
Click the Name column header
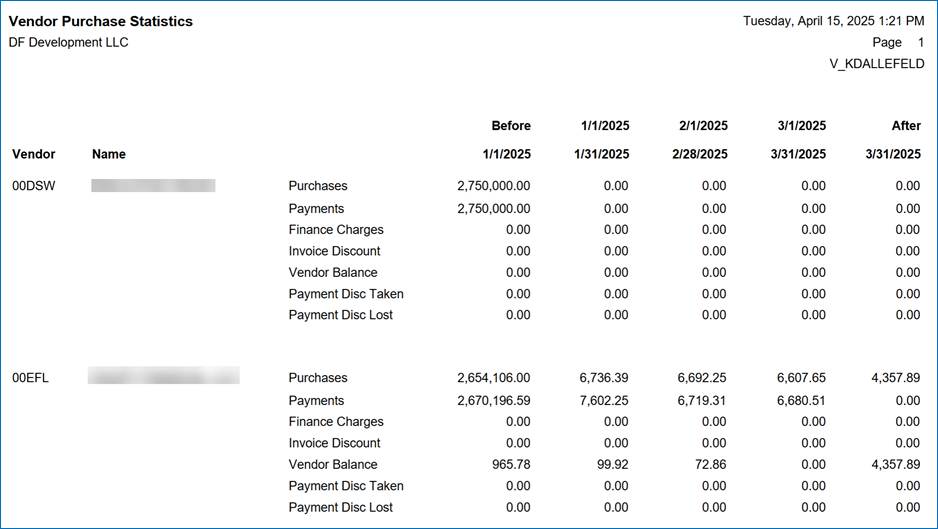click(109, 154)
